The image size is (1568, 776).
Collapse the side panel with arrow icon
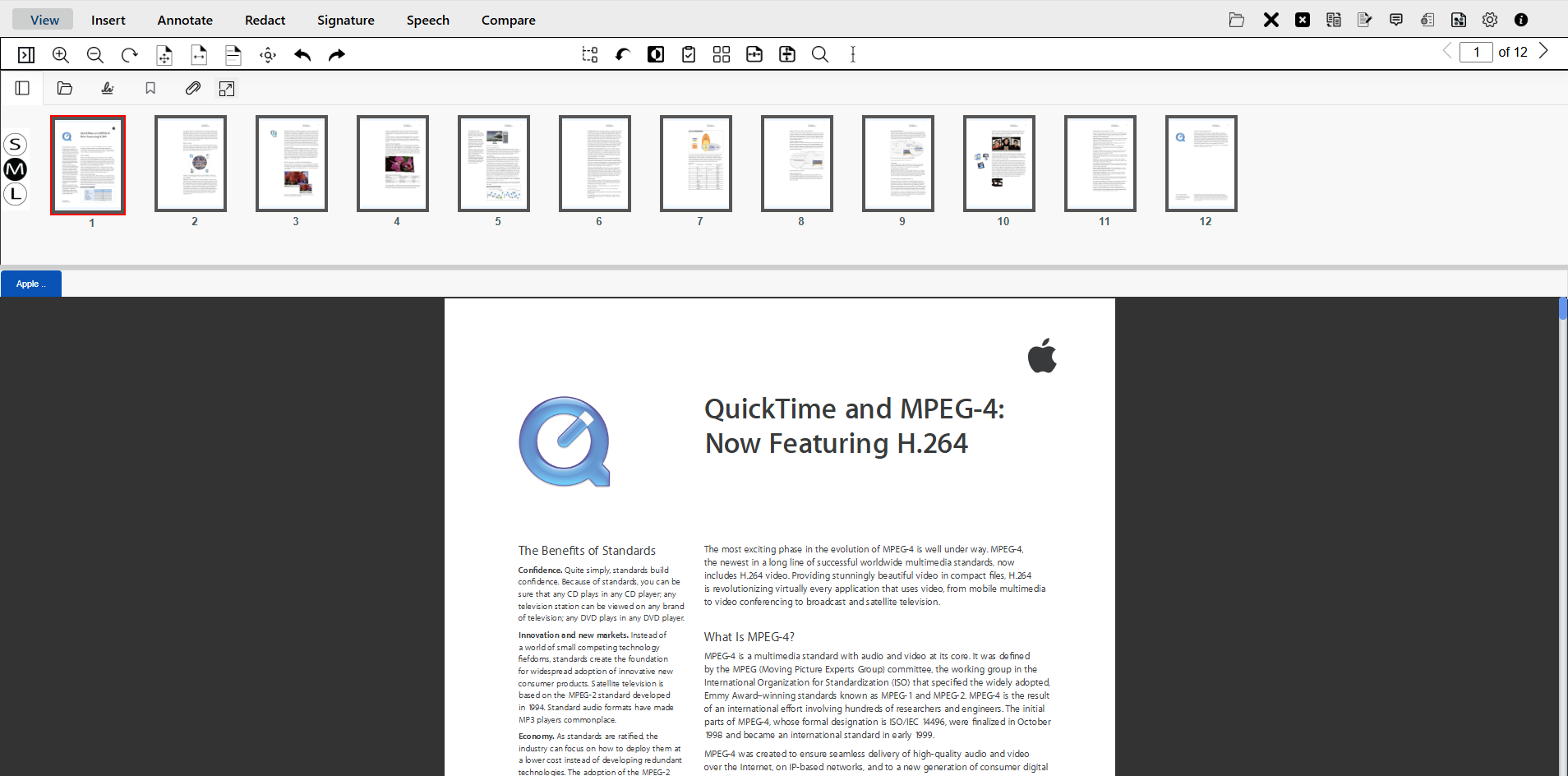[x=26, y=55]
